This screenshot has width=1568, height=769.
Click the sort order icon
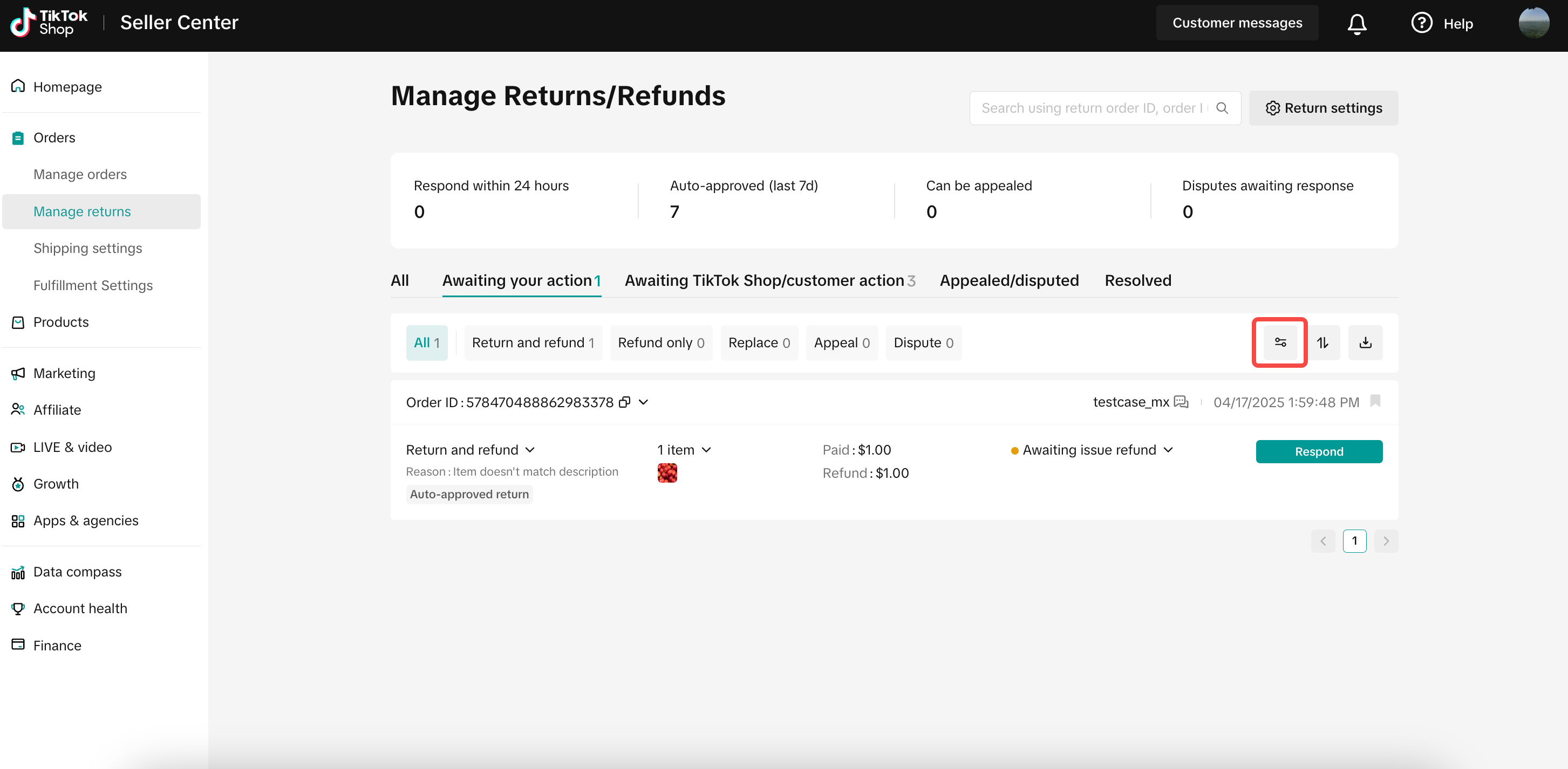pyautogui.click(x=1322, y=342)
